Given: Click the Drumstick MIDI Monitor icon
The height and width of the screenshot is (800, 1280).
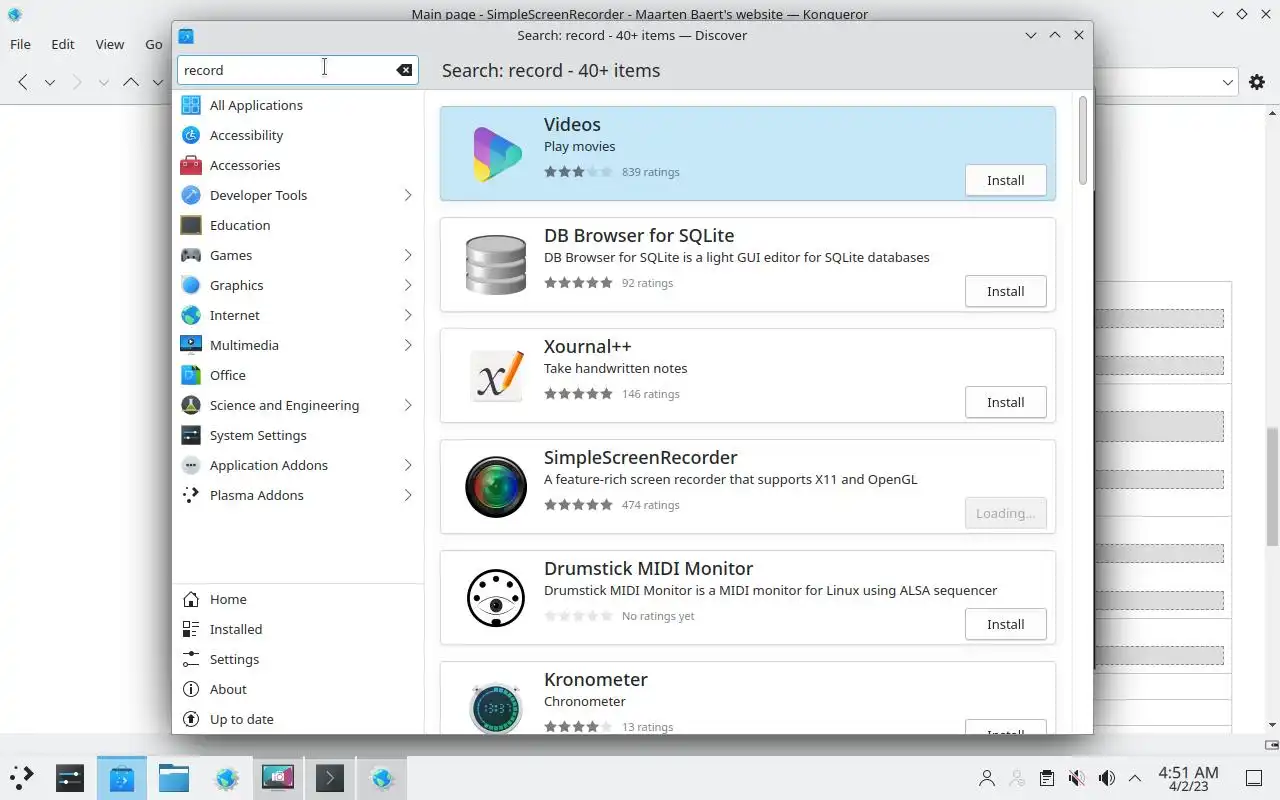Looking at the screenshot, I should click(x=496, y=598).
